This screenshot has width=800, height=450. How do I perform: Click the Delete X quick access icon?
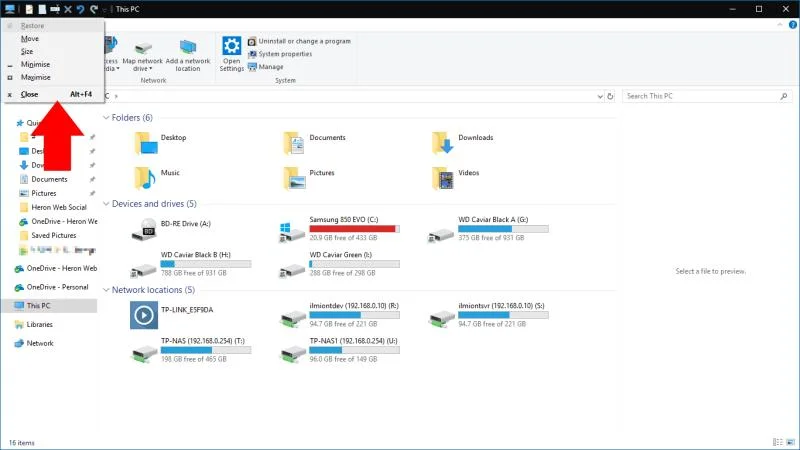tap(67, 9)
